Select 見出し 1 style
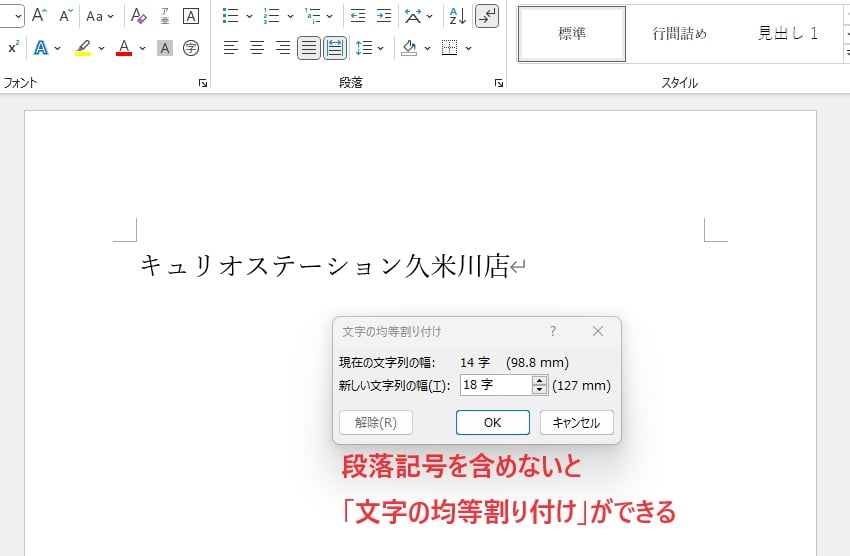 point(787,34)
